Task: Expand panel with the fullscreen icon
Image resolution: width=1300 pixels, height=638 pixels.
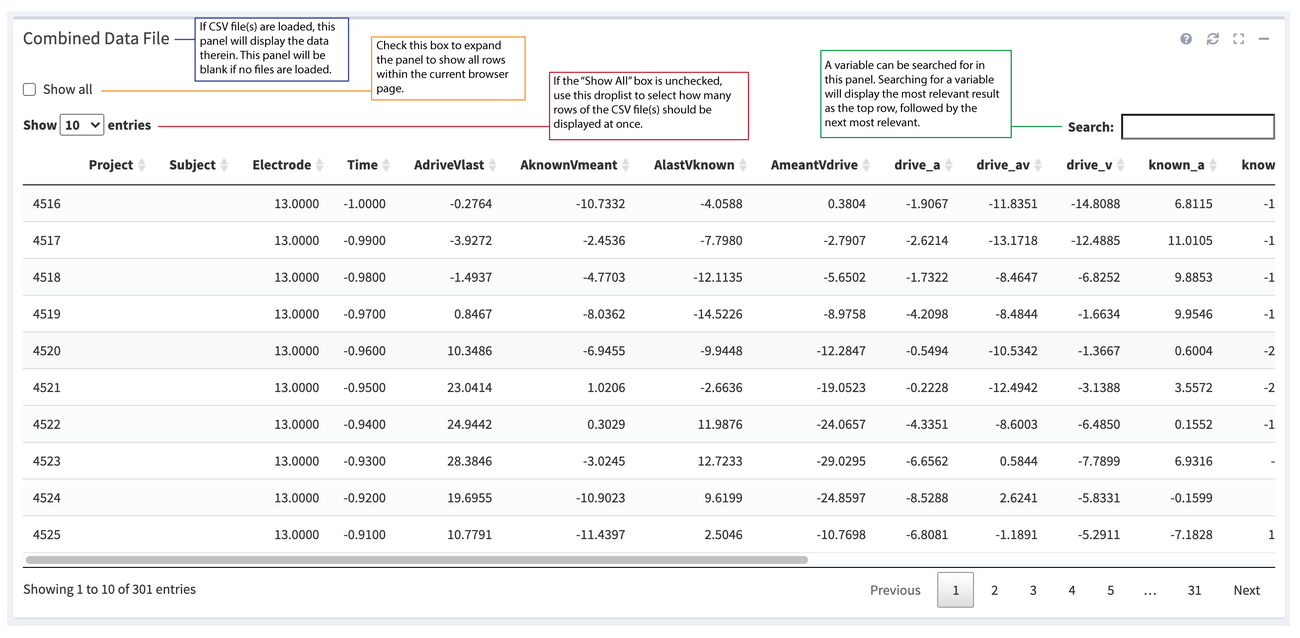Action: (x=1238, y=39)
